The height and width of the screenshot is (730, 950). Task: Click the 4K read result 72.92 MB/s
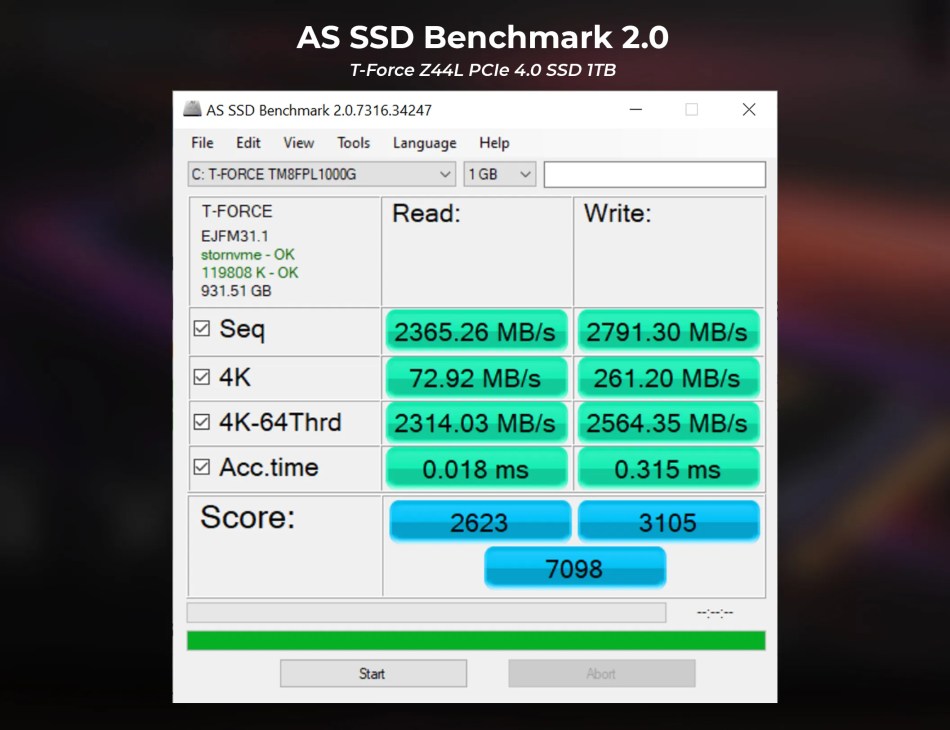coord(476,379)
